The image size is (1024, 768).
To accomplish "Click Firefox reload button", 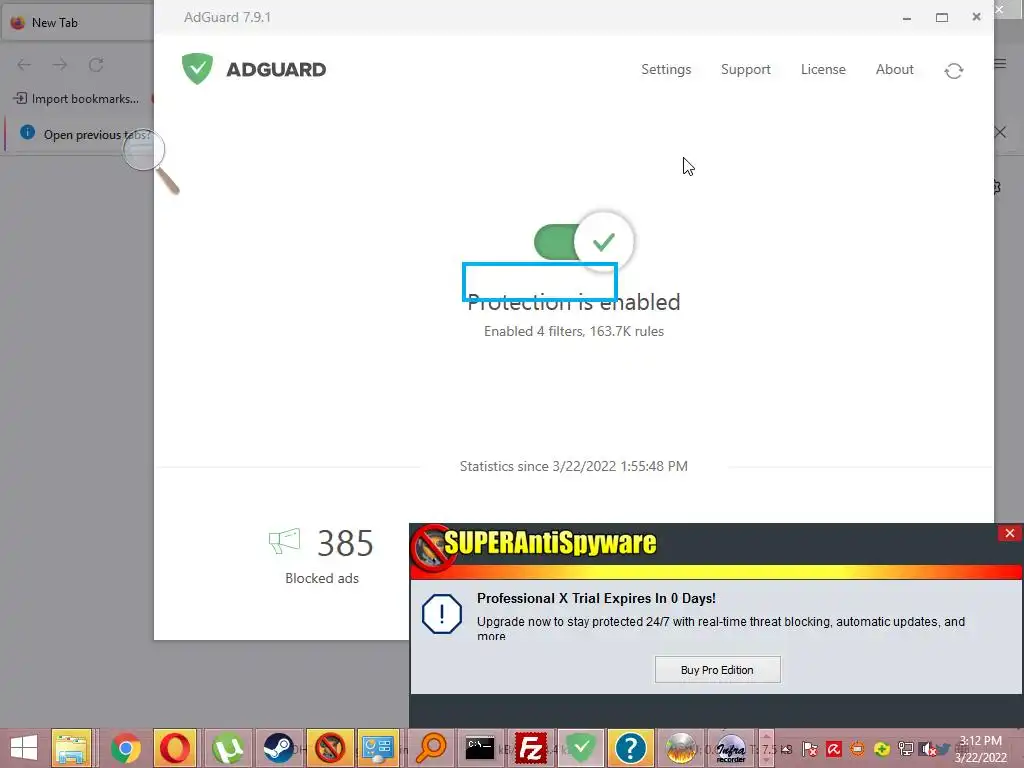I will click(96, 65).
